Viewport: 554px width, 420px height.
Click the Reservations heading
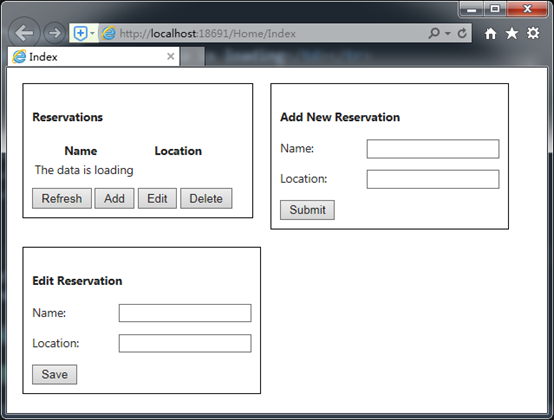67,117
